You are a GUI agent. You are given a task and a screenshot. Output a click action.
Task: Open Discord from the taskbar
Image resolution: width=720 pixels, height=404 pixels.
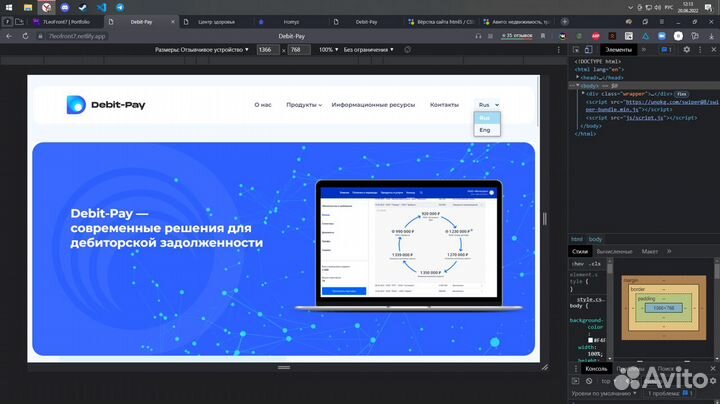pyautogui.click(x=65, y=7)
